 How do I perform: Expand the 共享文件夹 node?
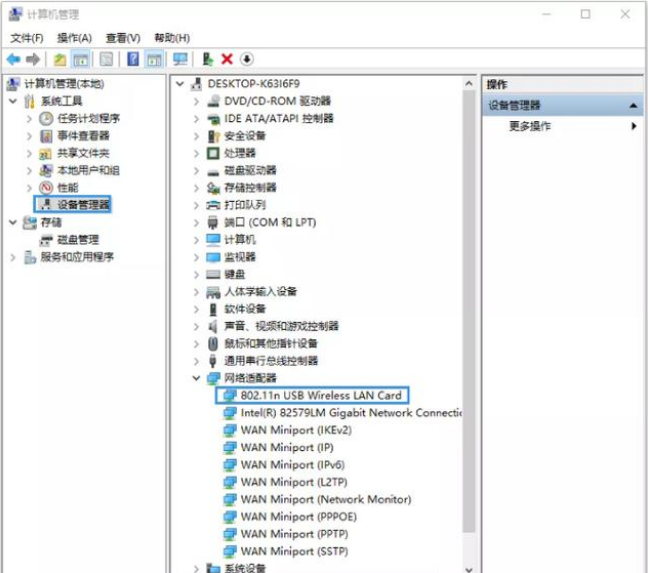pyautogui.click(x=29, y=153)
